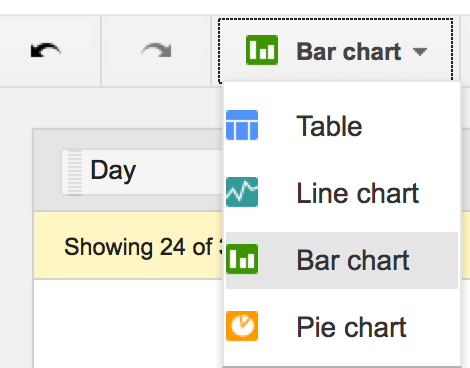
Task: Choose Line chart menu option
Action: 342,193
